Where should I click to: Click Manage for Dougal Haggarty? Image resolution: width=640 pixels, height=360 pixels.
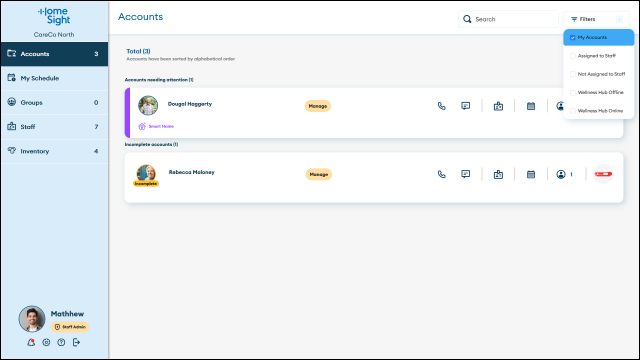(318, 106)
